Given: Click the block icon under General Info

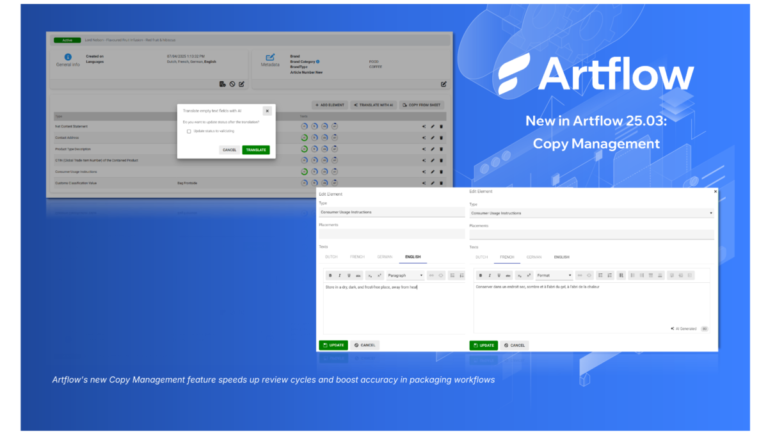Looking at the screenshot, I should pyautogui.click(x=232, y=84).
